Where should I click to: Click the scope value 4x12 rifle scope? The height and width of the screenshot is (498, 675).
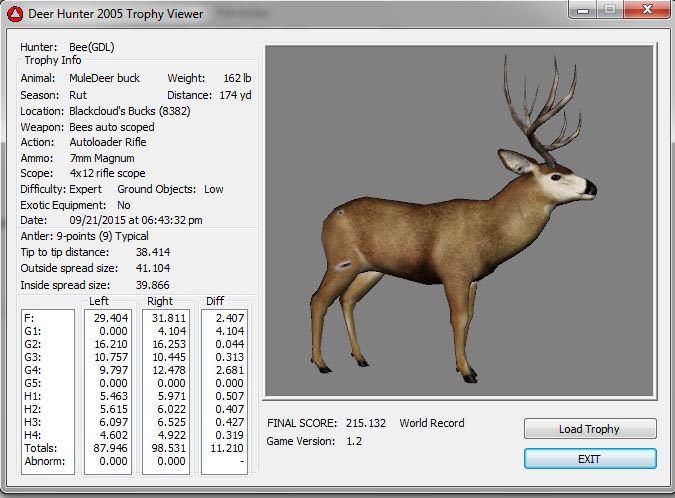coord(107,173)
